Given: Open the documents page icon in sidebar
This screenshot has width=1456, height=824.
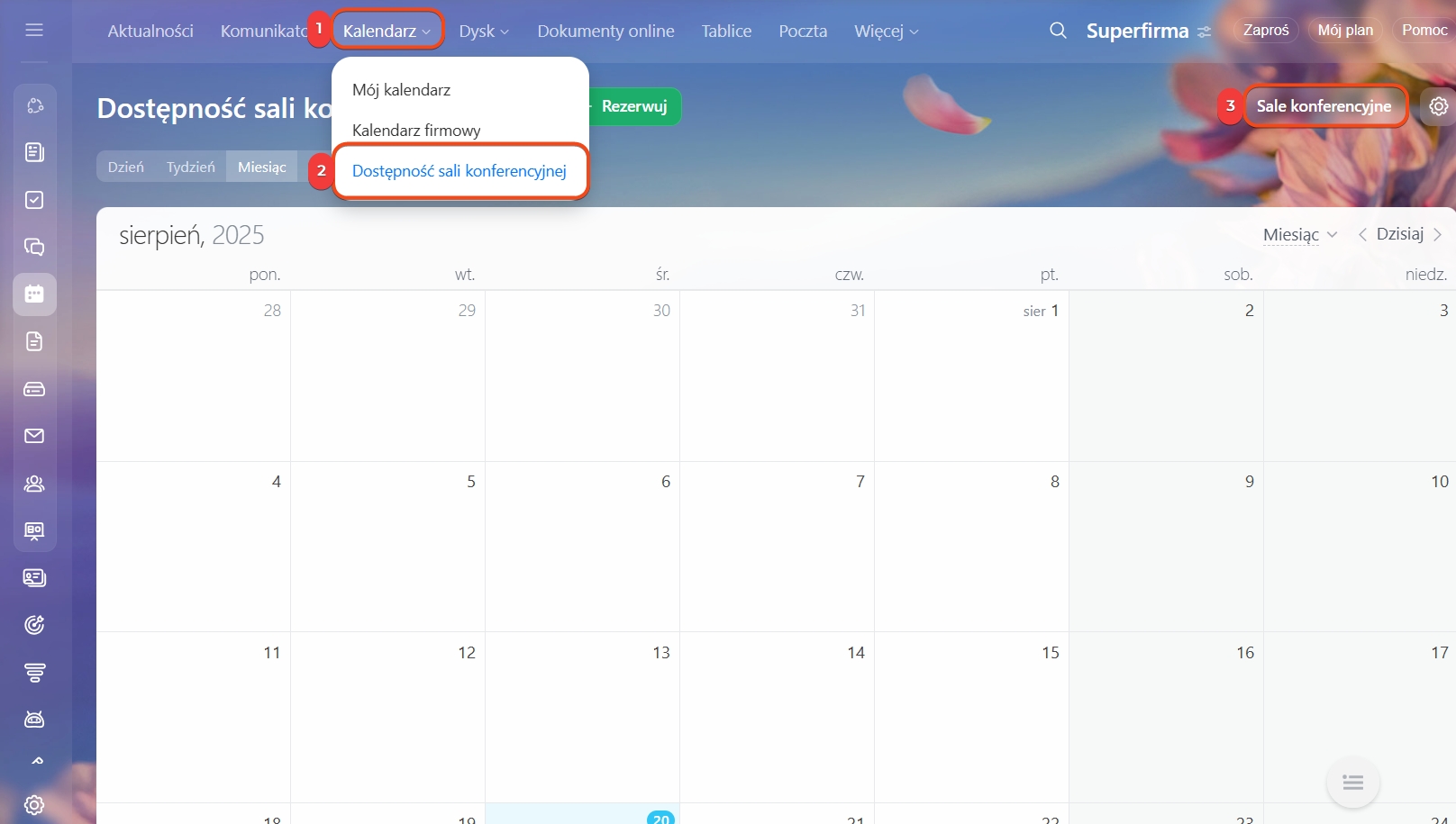Looking at the screenshot, I should click(34, 341).
